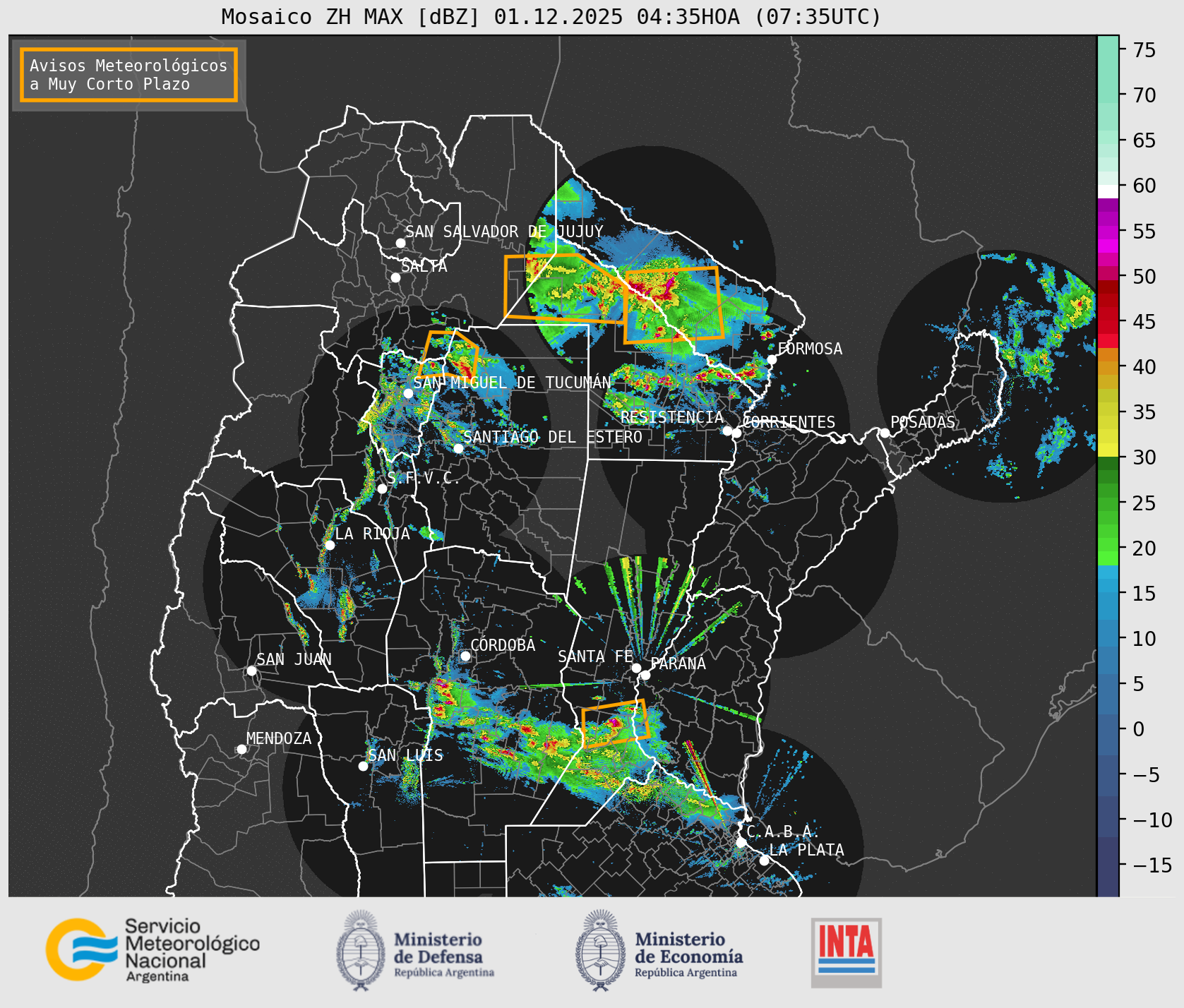1184x1008 pixels.
Task: Click the orange warning polygon over Tucumán
Action: point(449,354)
